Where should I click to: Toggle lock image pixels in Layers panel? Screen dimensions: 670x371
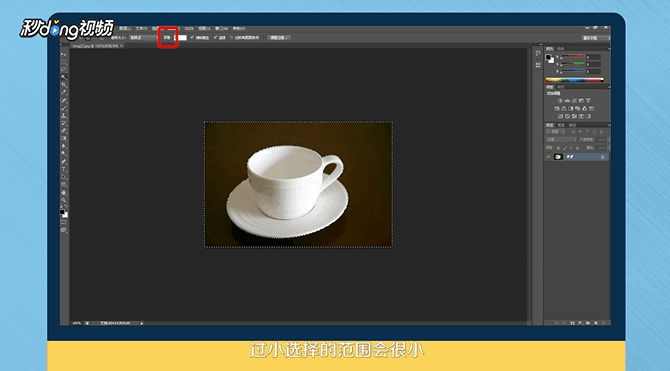[565, 148]
